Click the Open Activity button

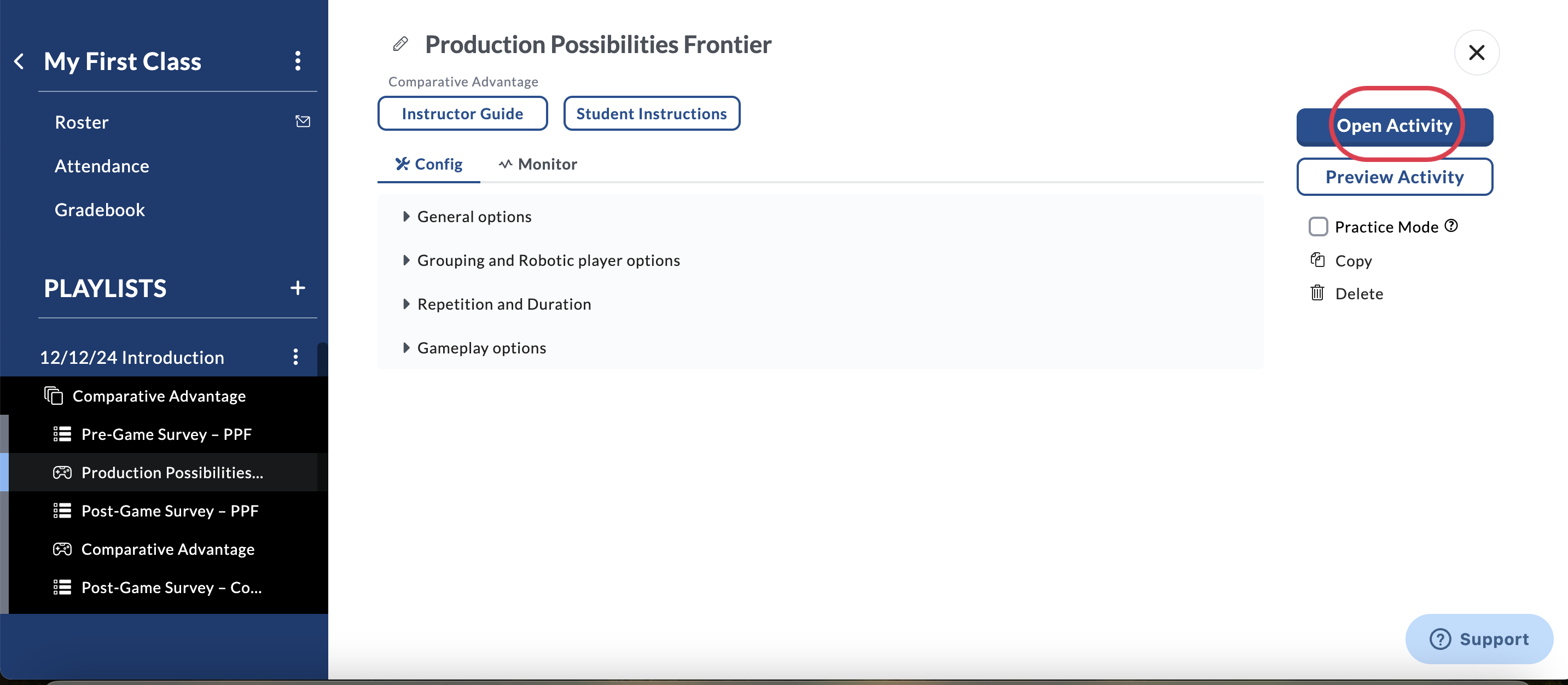1395,126
